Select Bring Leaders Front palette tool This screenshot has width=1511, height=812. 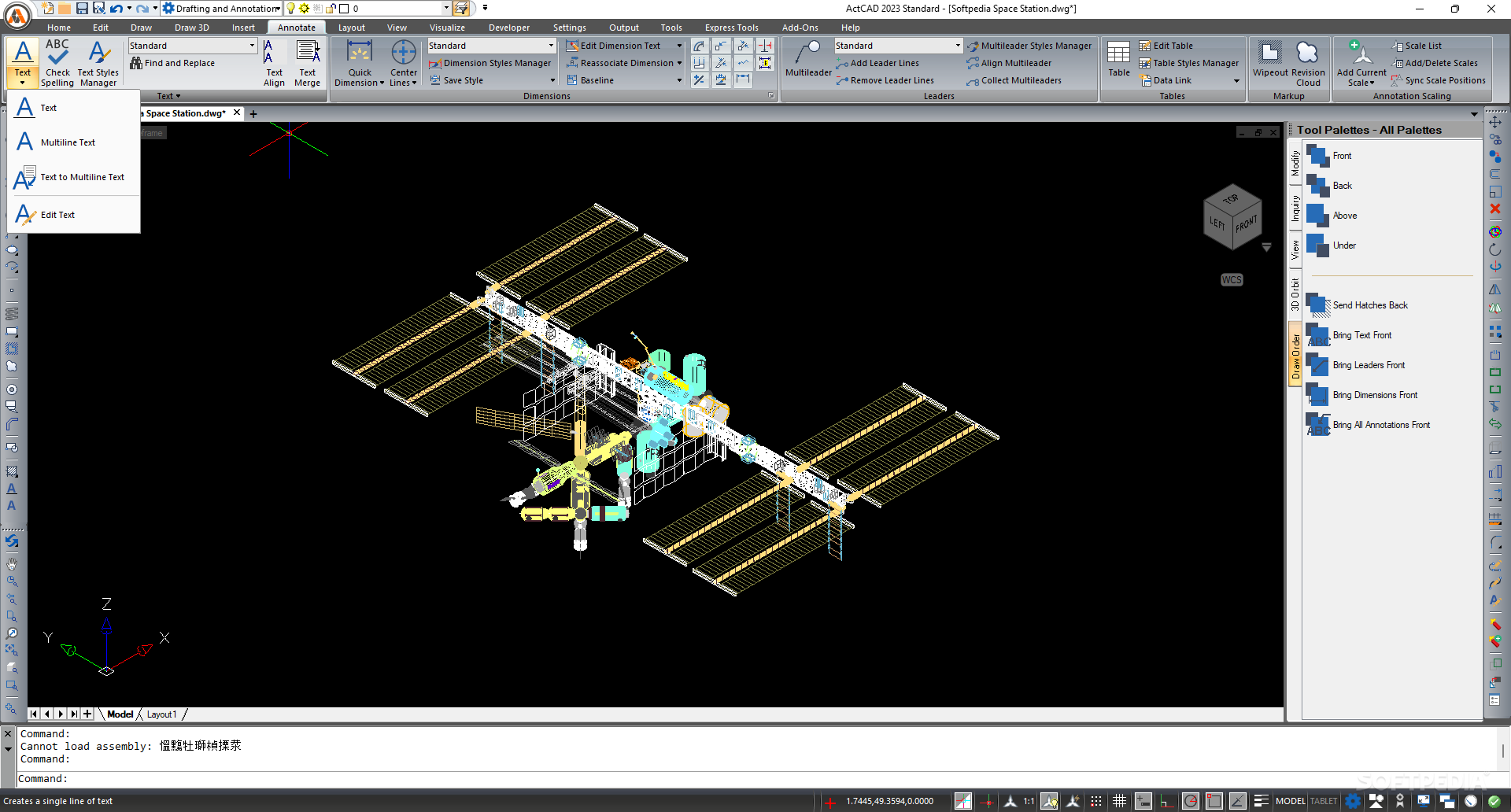[x=1356, y=365]
